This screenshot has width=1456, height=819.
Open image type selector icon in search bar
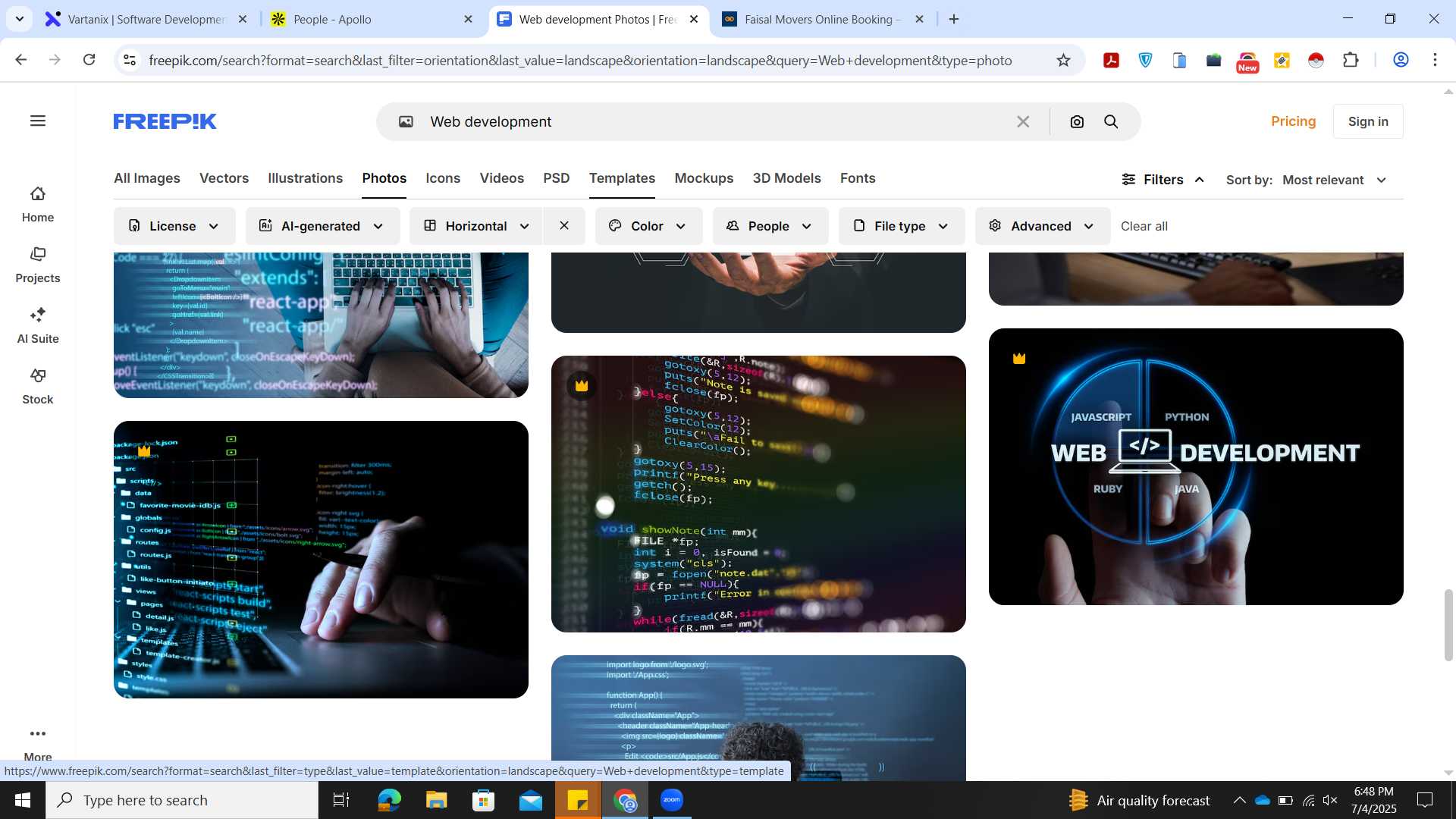pyautogui.click(x=406, y=121)
